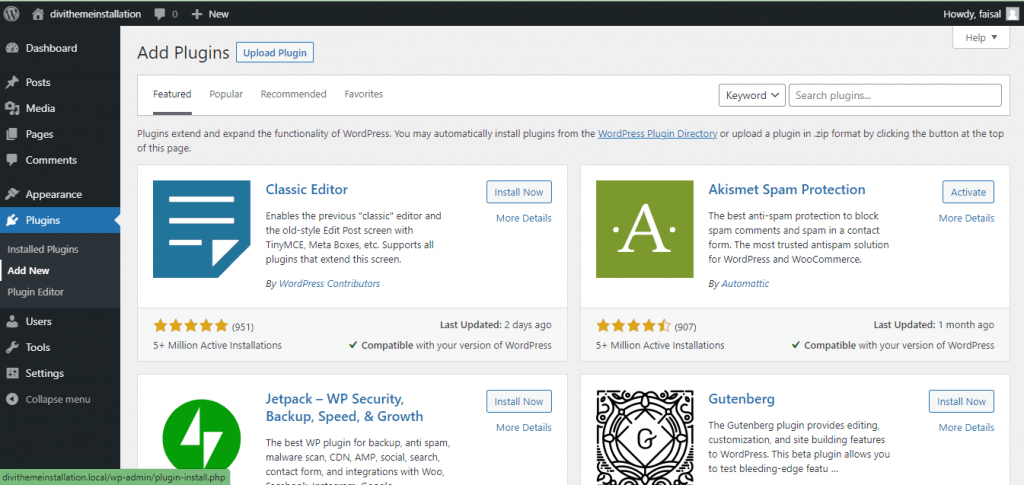Click the divithemeinstallation site name
Image resolution: width=1024 pixels, height=485 pixels.
pyautogui.click(x=95, y=14)
